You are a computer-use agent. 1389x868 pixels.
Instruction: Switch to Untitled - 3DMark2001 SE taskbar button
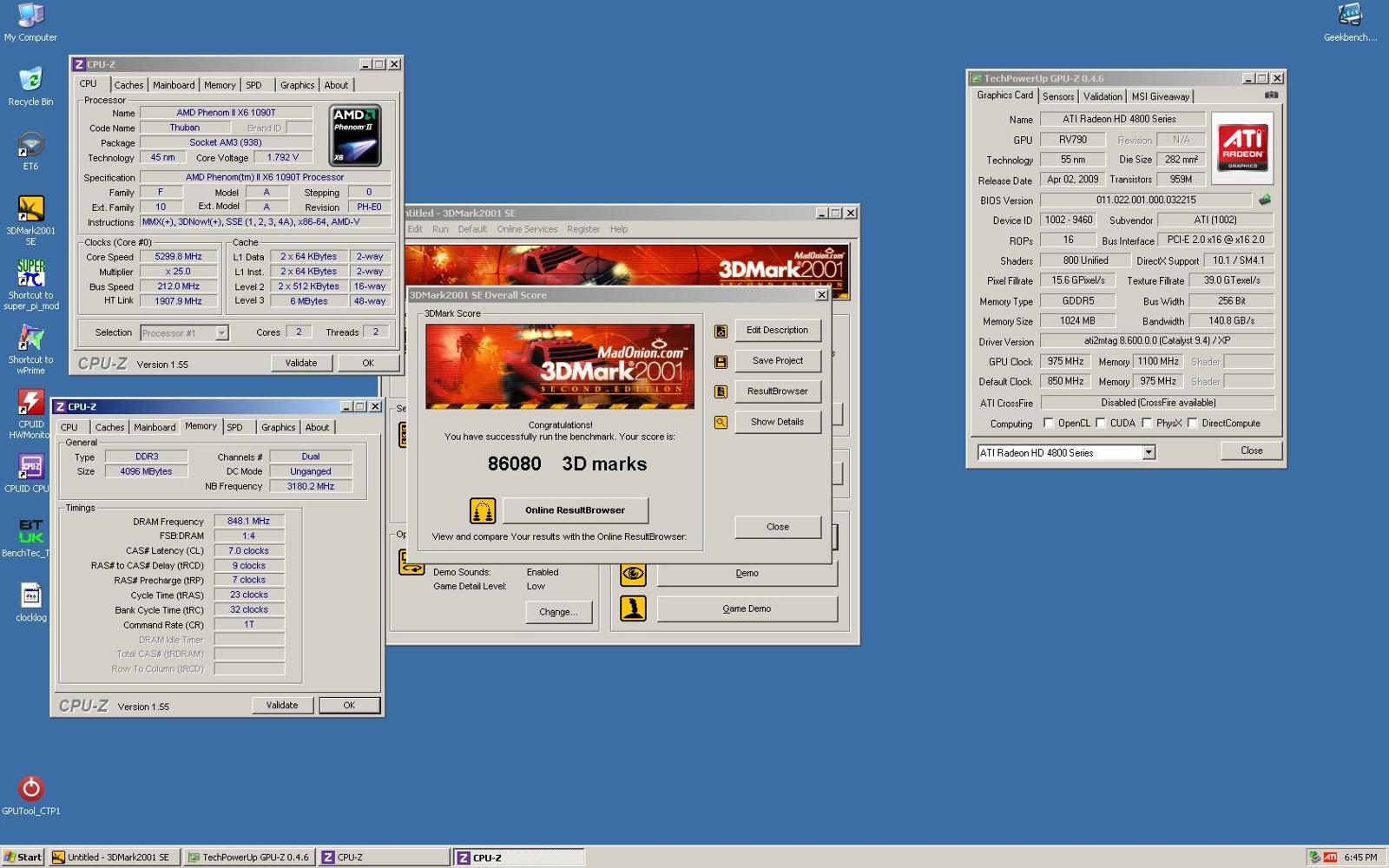point(115,857)
